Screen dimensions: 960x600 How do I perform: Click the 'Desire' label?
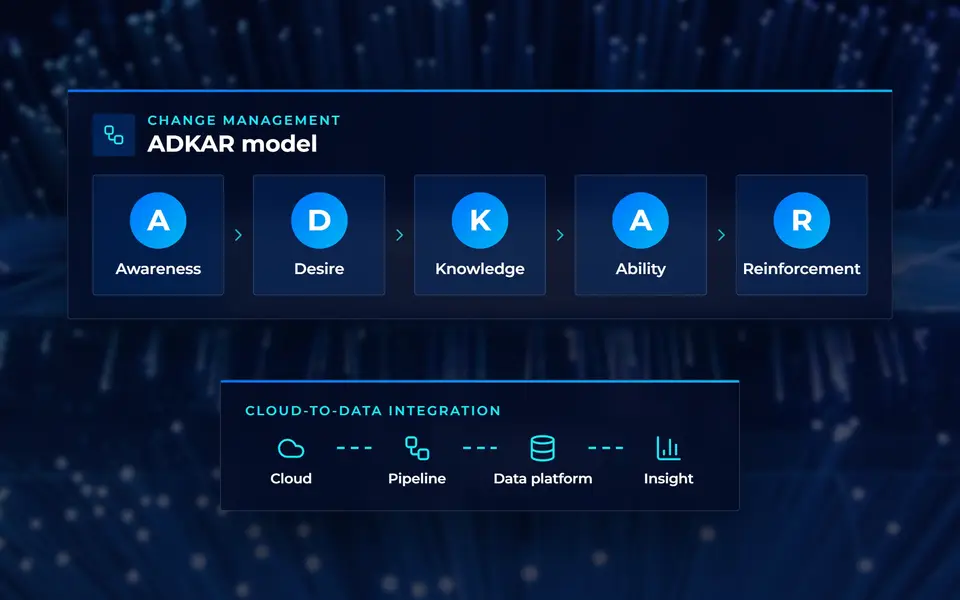tap(319, 269)
